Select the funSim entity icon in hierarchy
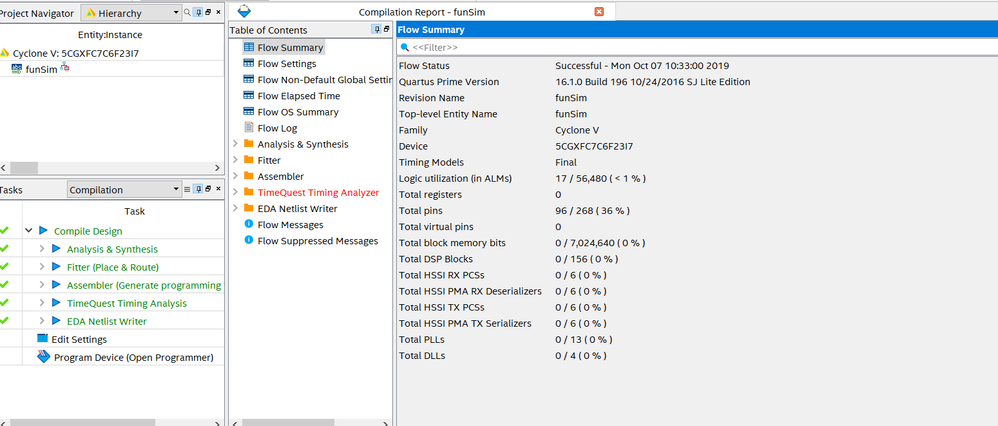The image size is (998, 426). point(17,69)
